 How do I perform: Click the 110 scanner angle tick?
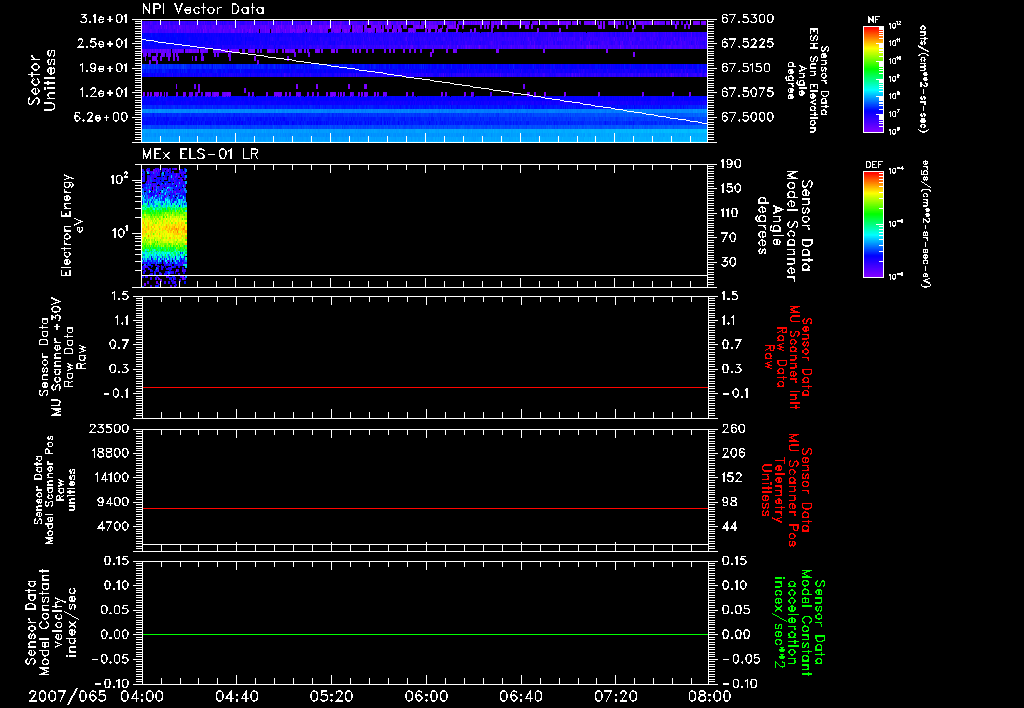[731, 213]
